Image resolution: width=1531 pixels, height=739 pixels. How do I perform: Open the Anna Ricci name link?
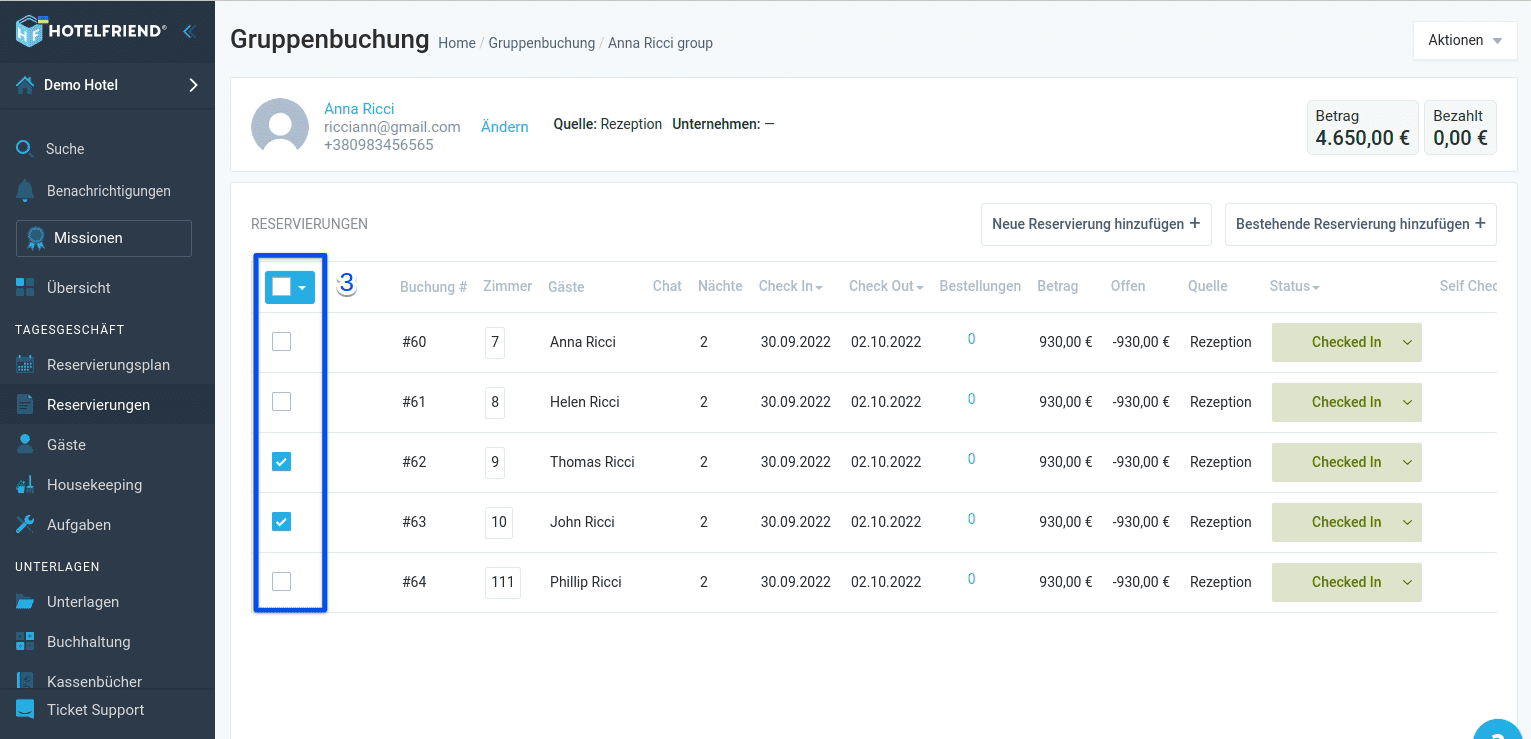(359, 109)
